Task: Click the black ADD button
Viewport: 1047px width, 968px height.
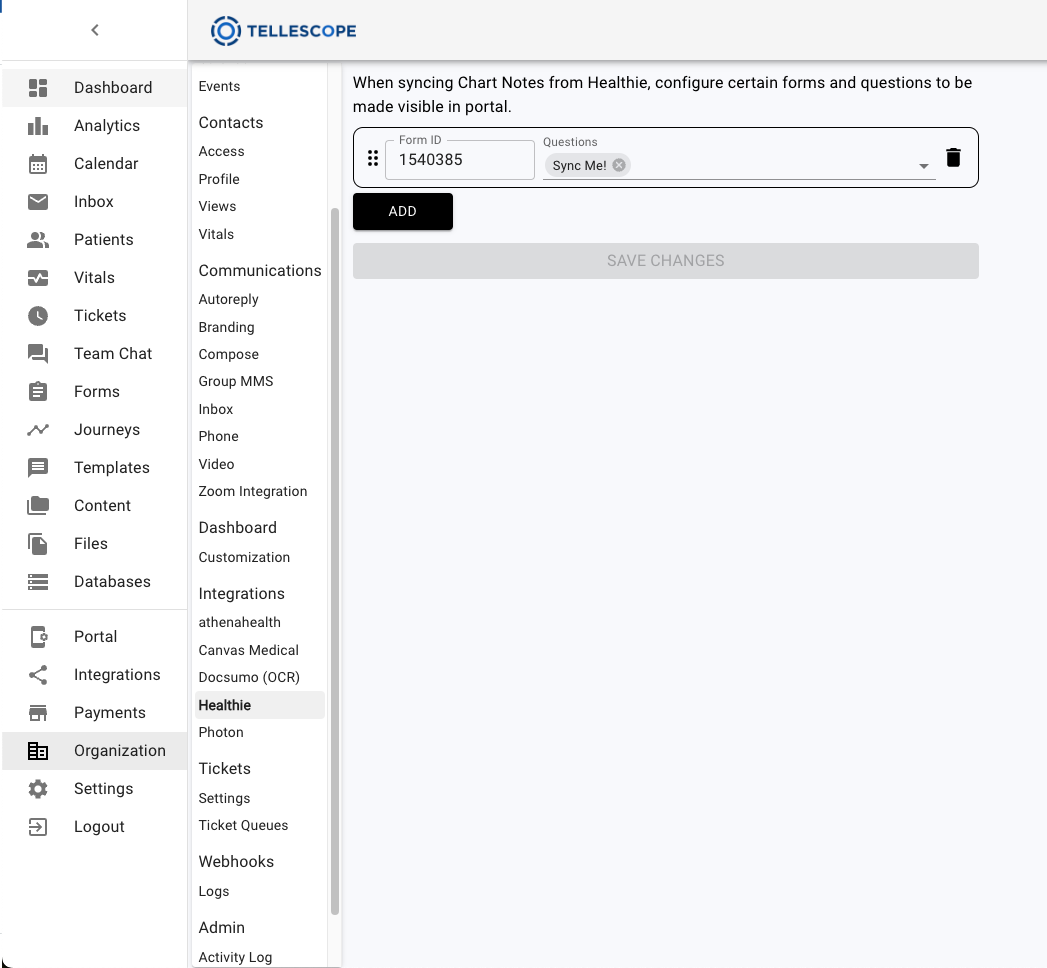Action: 403,212
